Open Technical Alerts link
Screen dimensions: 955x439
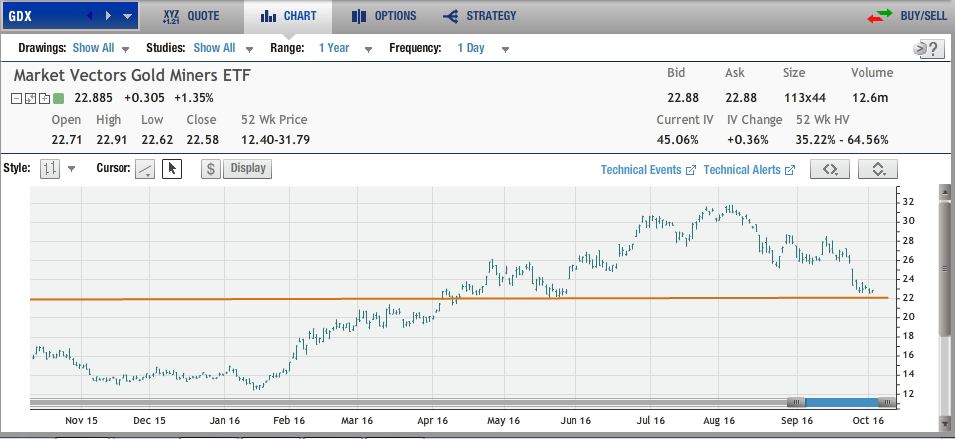tap(749, 170)
